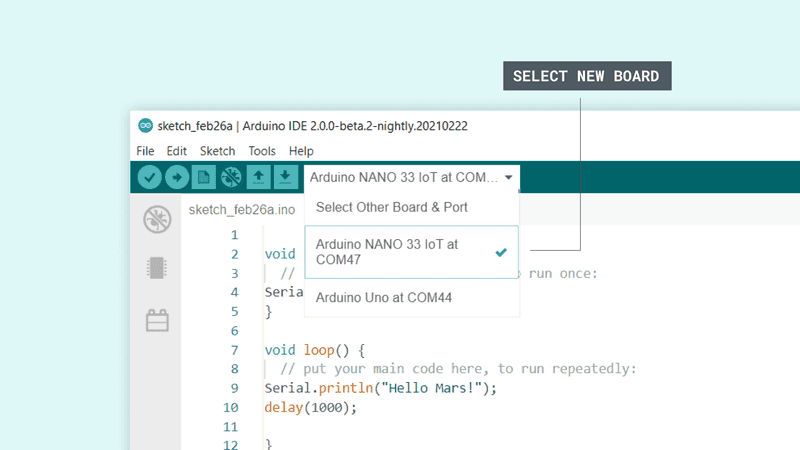Open Boards Manager chip icon in sidebar

point(157,268)
